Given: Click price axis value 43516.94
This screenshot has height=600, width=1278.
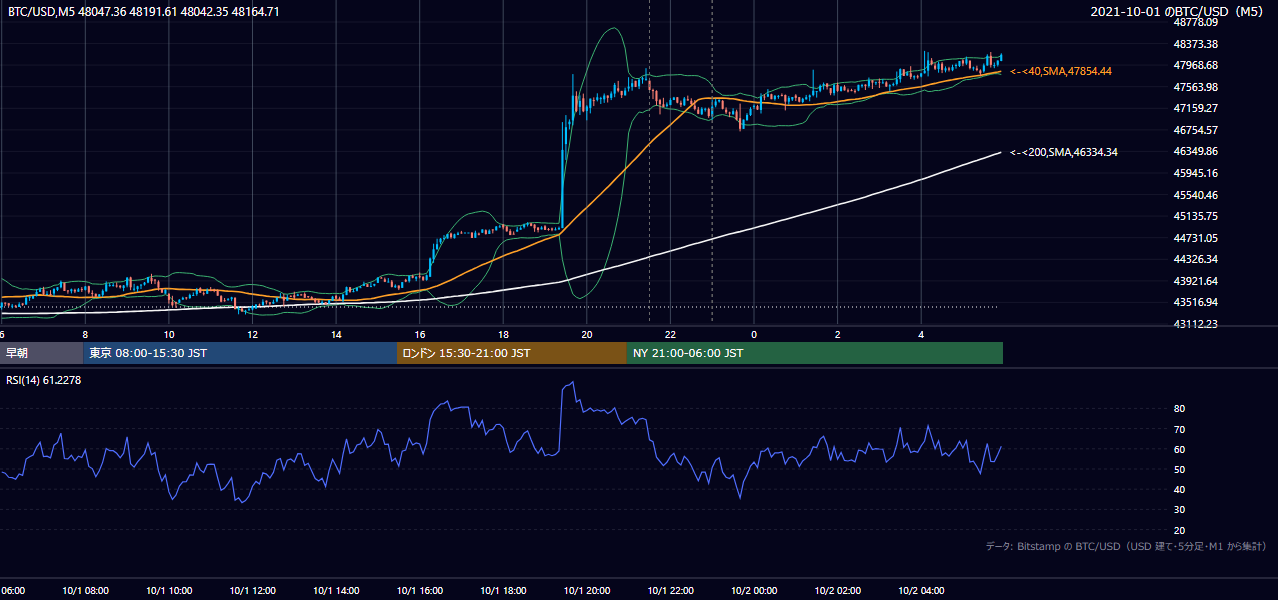Looking at the screenshot, I should (1195, 302).
